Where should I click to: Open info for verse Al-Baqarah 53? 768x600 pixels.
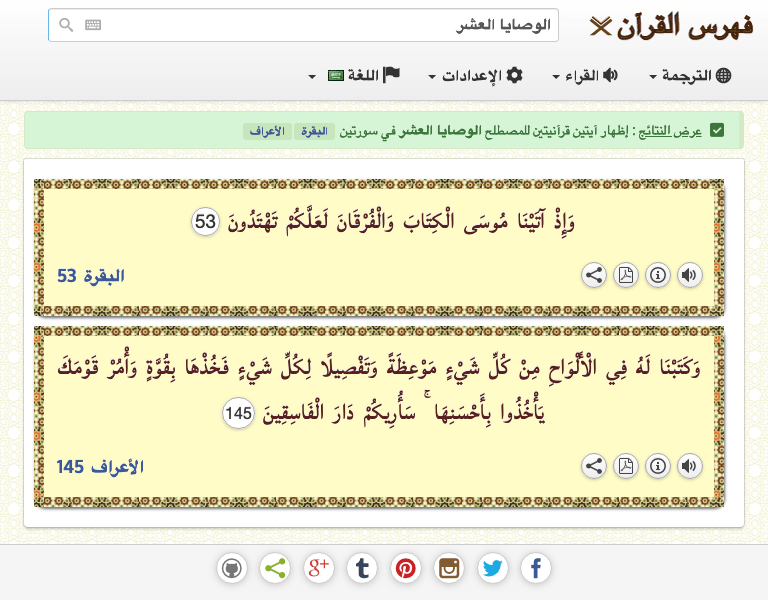(657, 276)
